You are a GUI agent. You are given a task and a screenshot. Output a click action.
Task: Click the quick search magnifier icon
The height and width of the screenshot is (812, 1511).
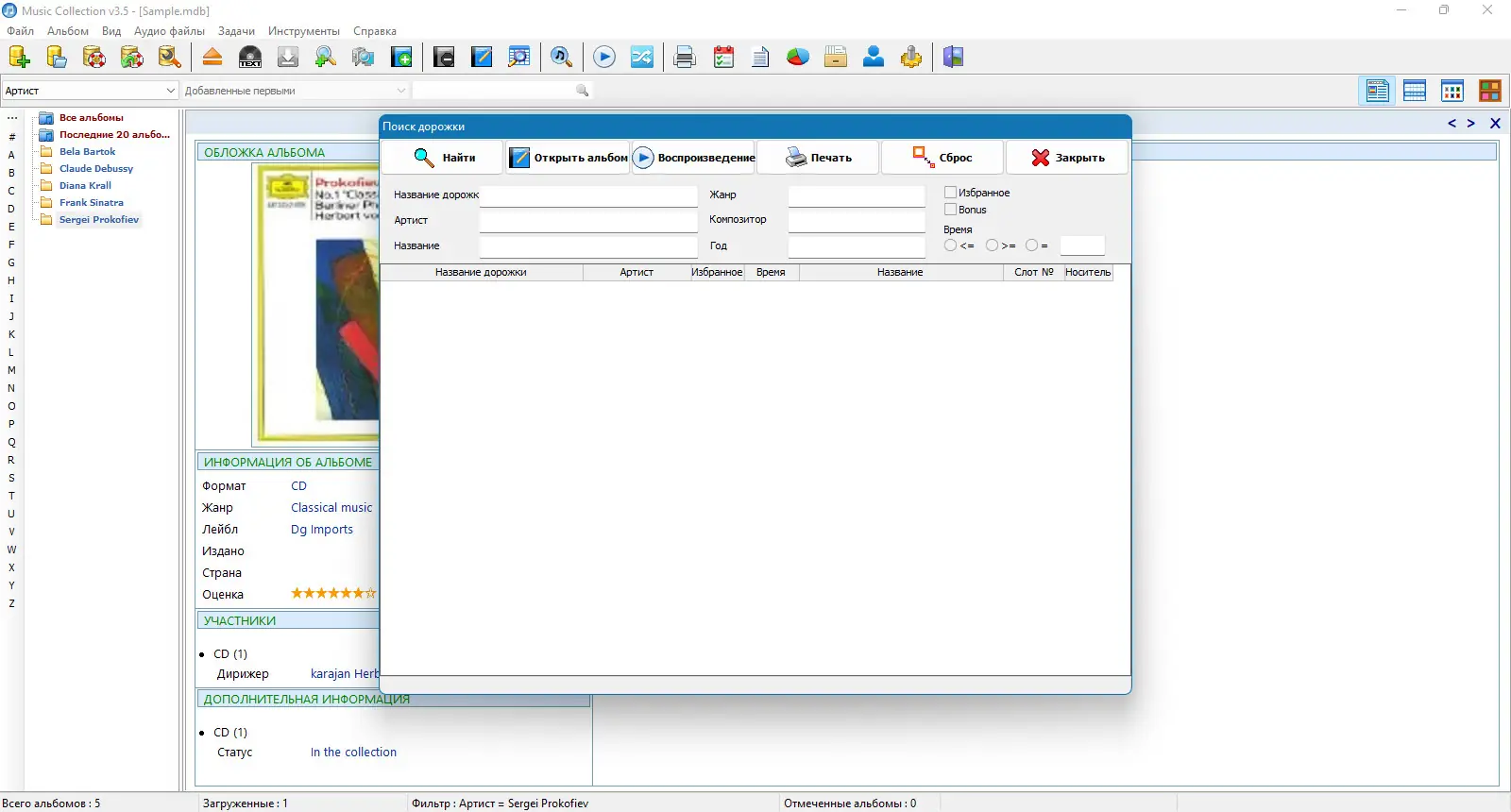point(583,91)
